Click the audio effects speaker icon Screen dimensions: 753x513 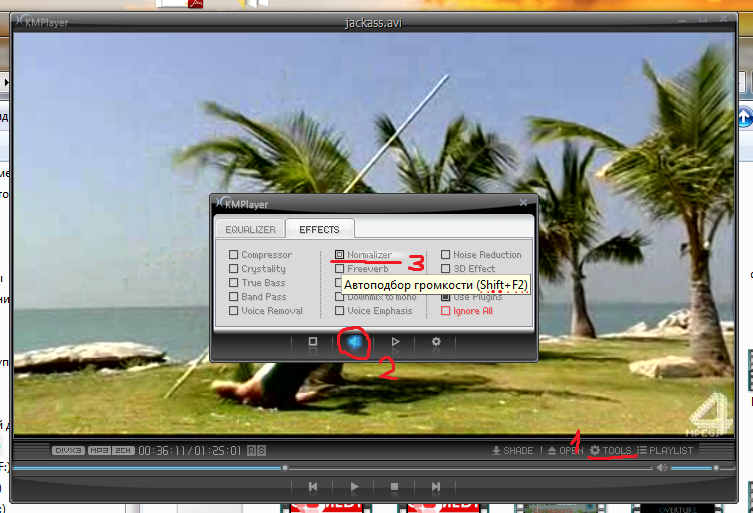(x=354, y=342)
